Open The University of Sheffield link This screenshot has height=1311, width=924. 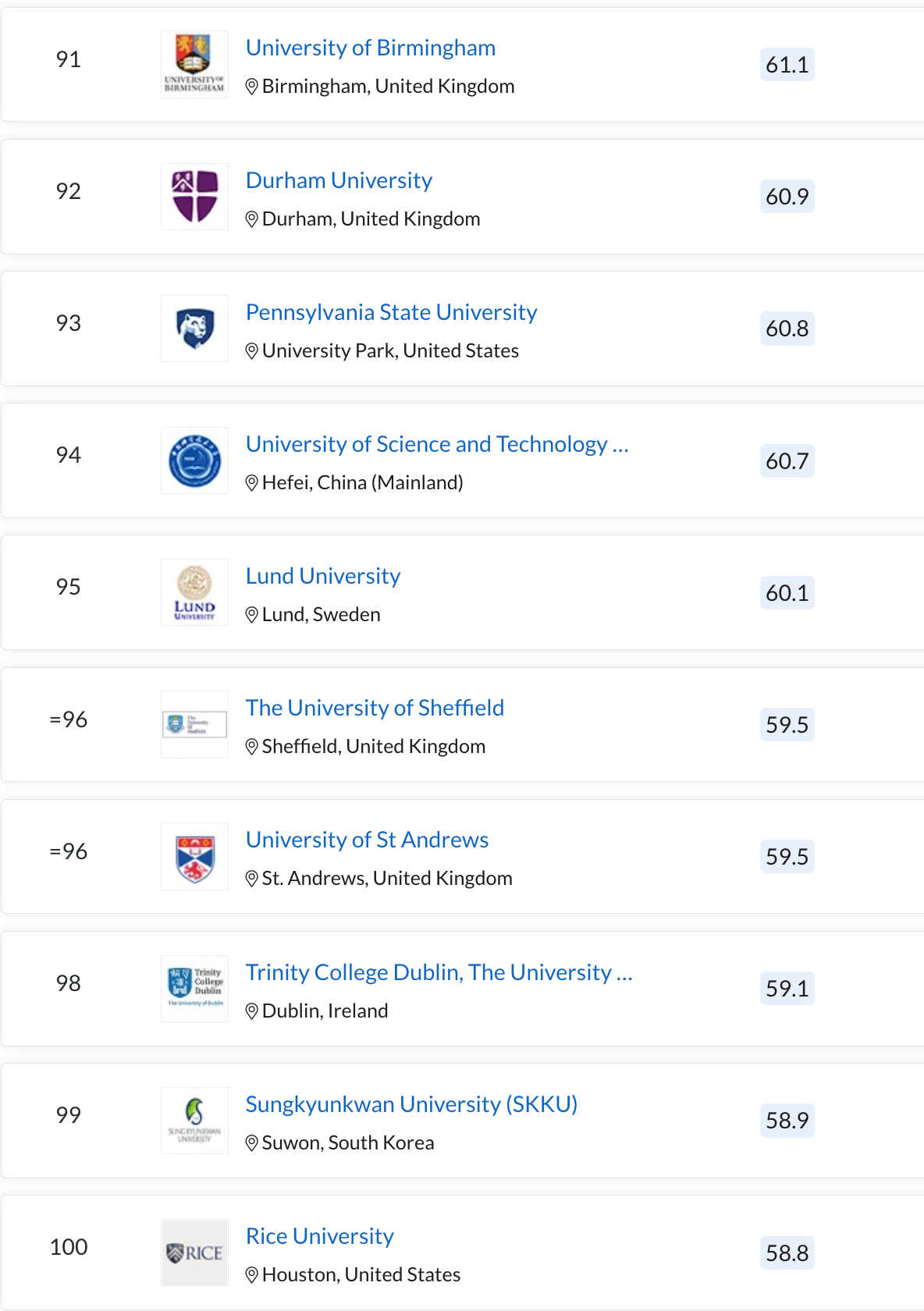click(375, 708)
